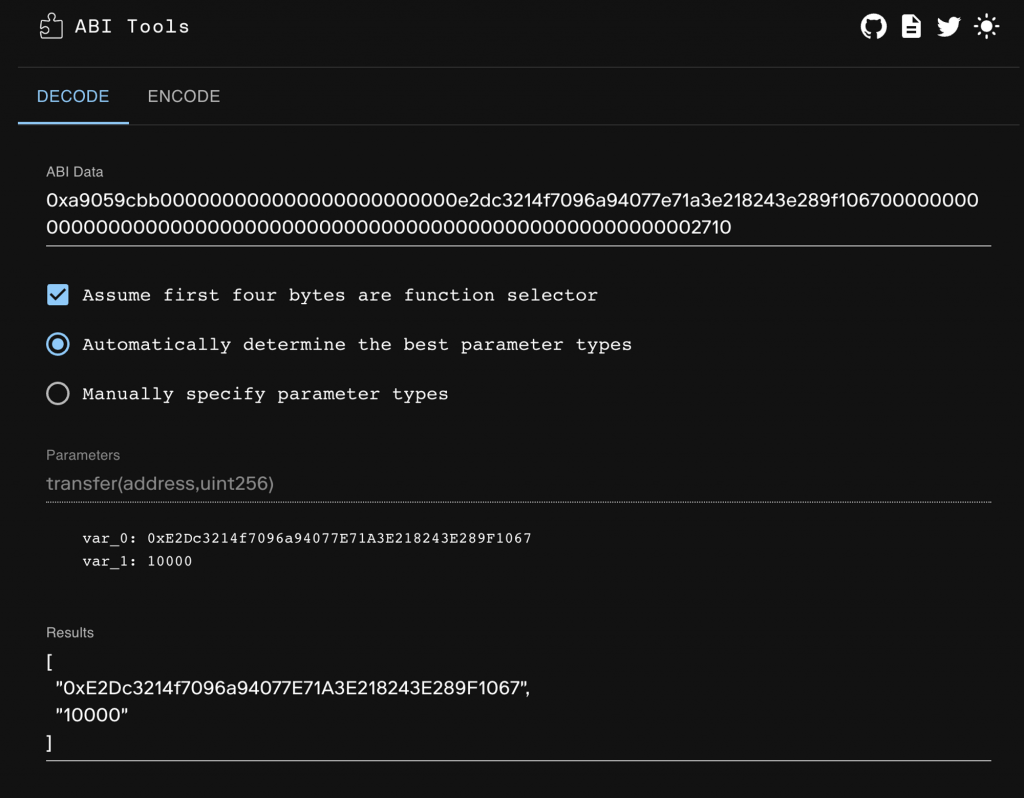
Task: Toggle light theme with the sun icon
Action: click(986, 27)
